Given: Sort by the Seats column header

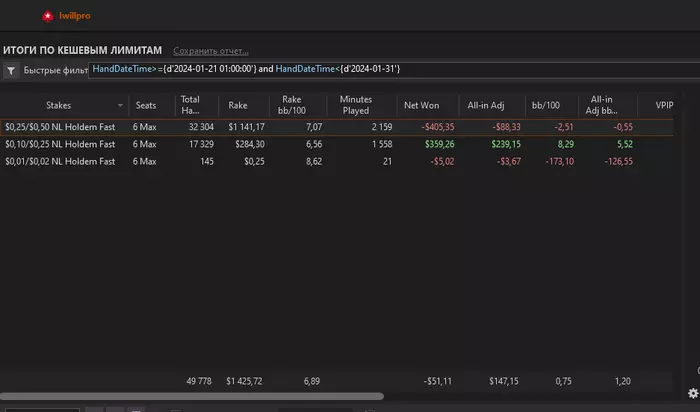Looking at the screenshot, I should [146, 105].
